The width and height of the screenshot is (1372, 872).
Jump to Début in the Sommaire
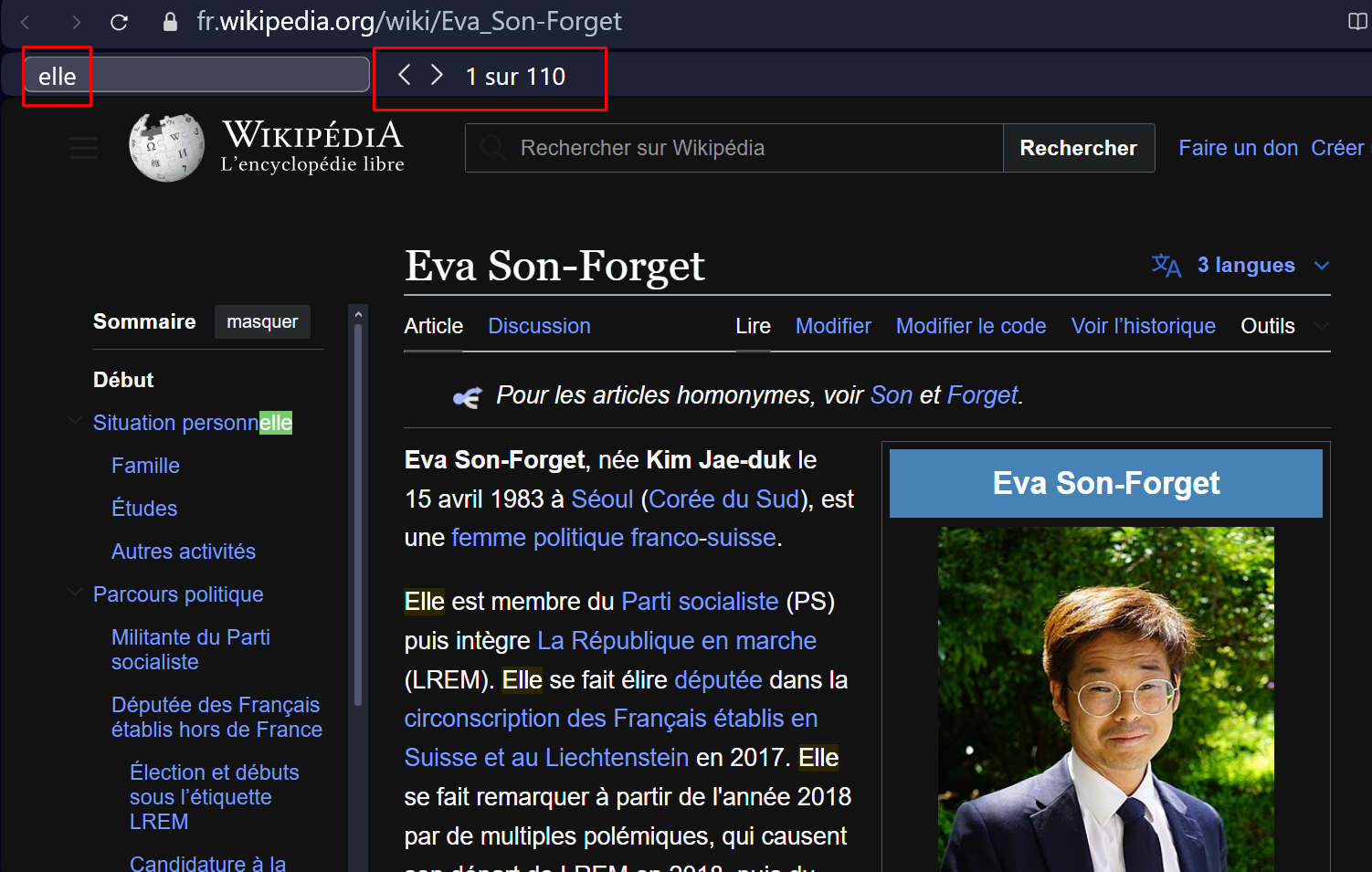pyautogui.click(x=123, y=380)
